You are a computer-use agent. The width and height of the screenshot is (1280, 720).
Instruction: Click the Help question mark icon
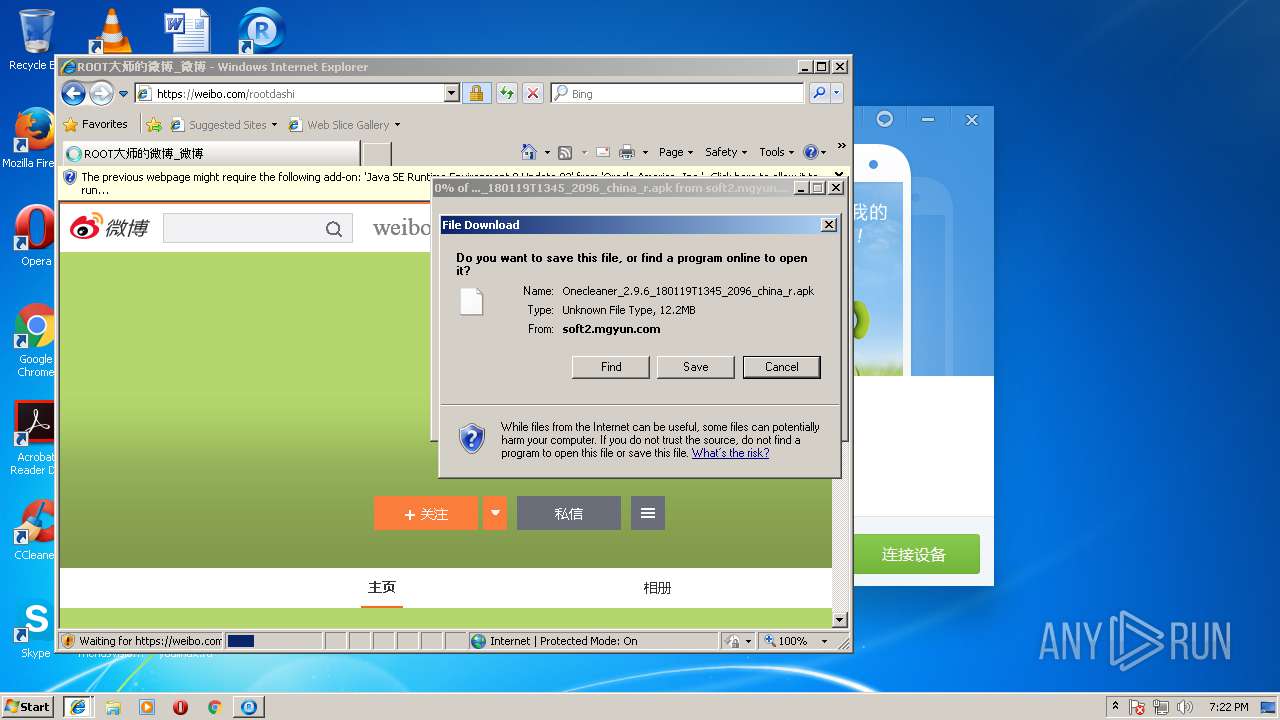[811, 152]
